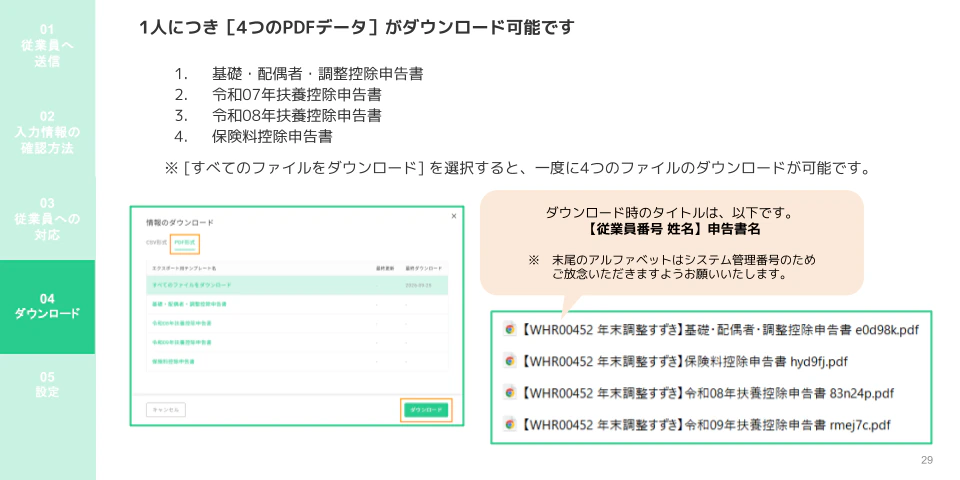
Task: Select 基礎・配偶者・調整控除申告書 row in dialog
Action: click(x=297, y=304)
